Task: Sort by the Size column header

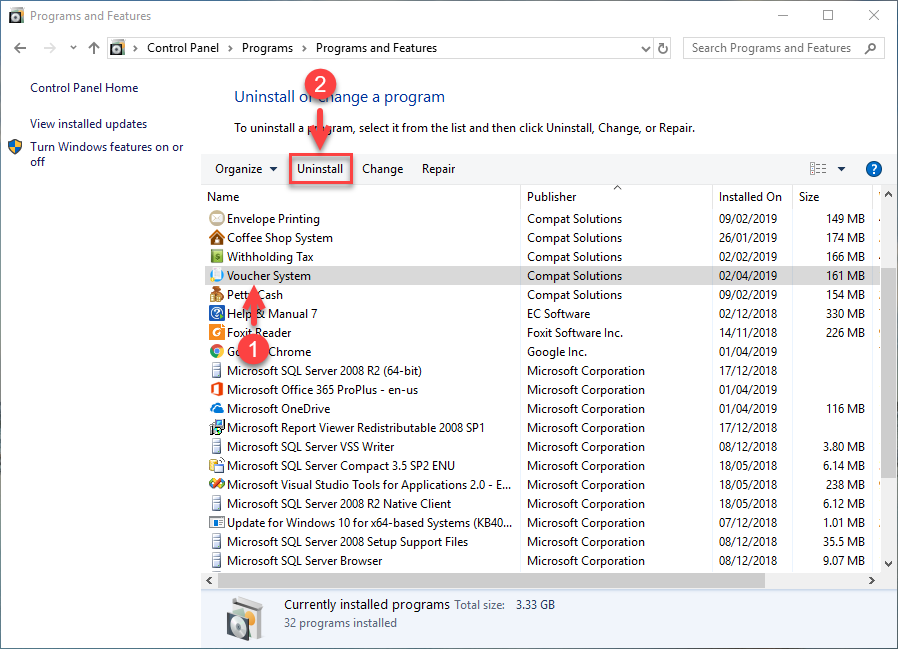Action: 834,196
